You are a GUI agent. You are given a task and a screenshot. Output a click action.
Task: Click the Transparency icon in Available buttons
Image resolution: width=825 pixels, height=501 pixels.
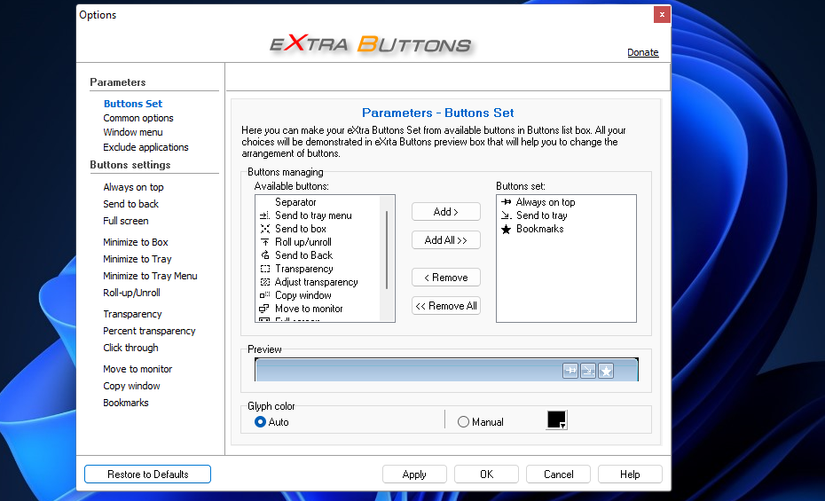click(x=265, y=269)
